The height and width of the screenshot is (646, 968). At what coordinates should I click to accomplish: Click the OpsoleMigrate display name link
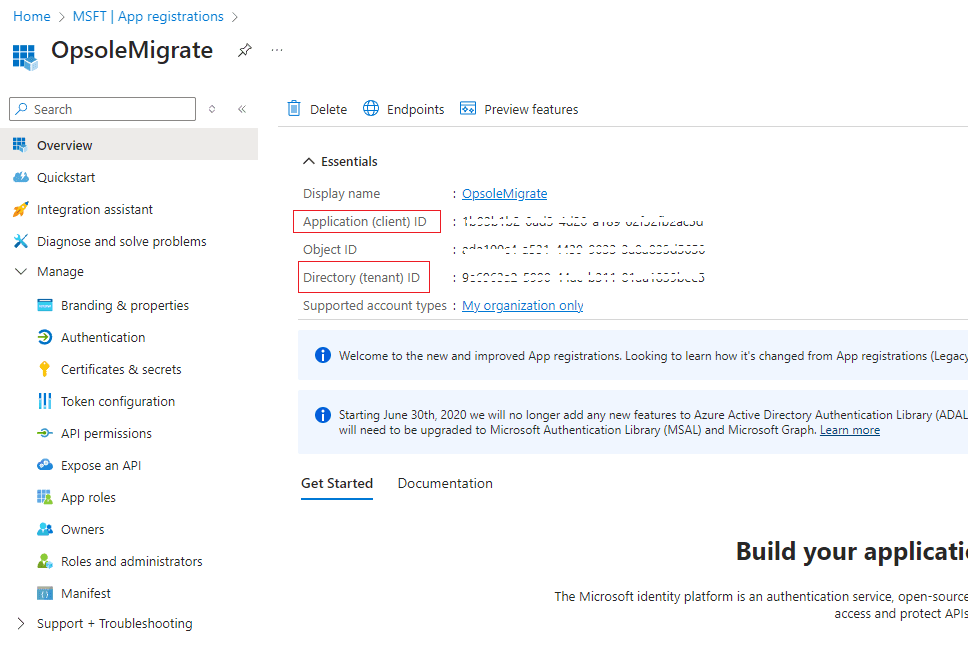click(504, 193)
